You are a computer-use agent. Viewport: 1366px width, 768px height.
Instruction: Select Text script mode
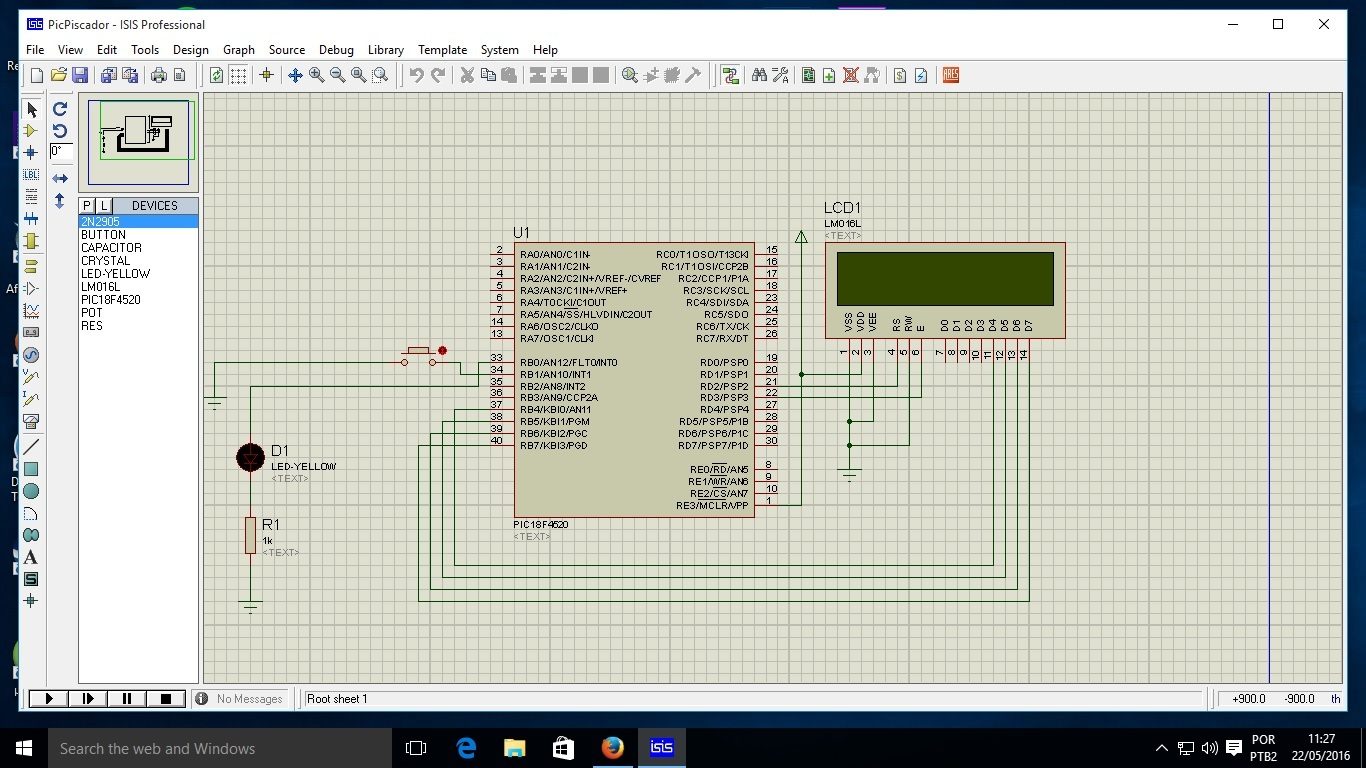[x=31, y=197]
